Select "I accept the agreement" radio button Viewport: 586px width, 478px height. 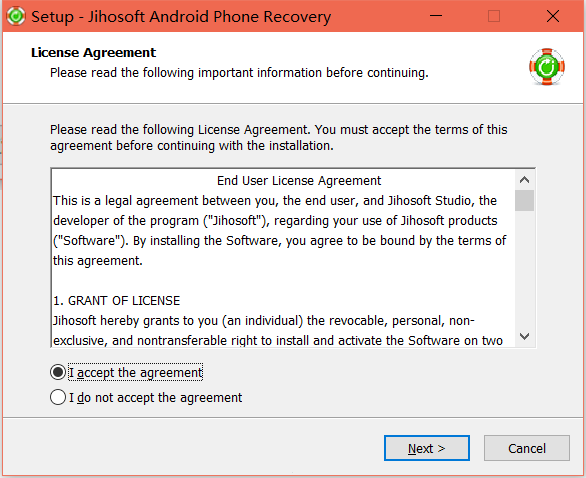coord(58,372)
